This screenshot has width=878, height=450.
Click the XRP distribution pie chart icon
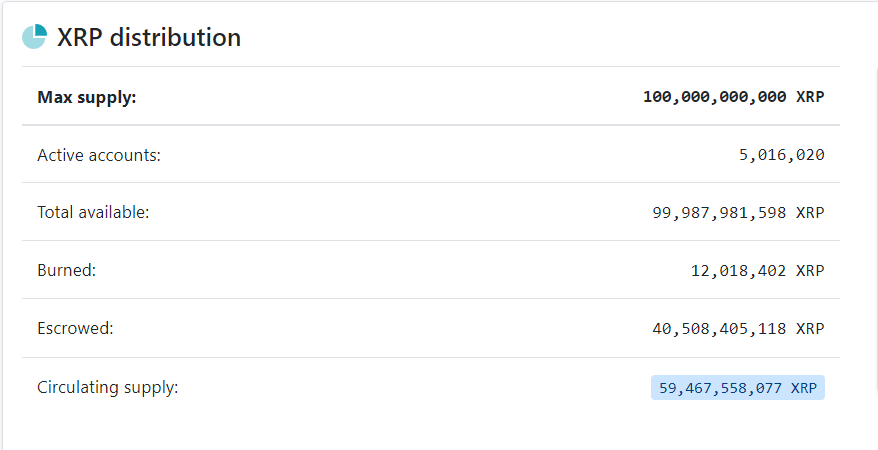[34, 36]
